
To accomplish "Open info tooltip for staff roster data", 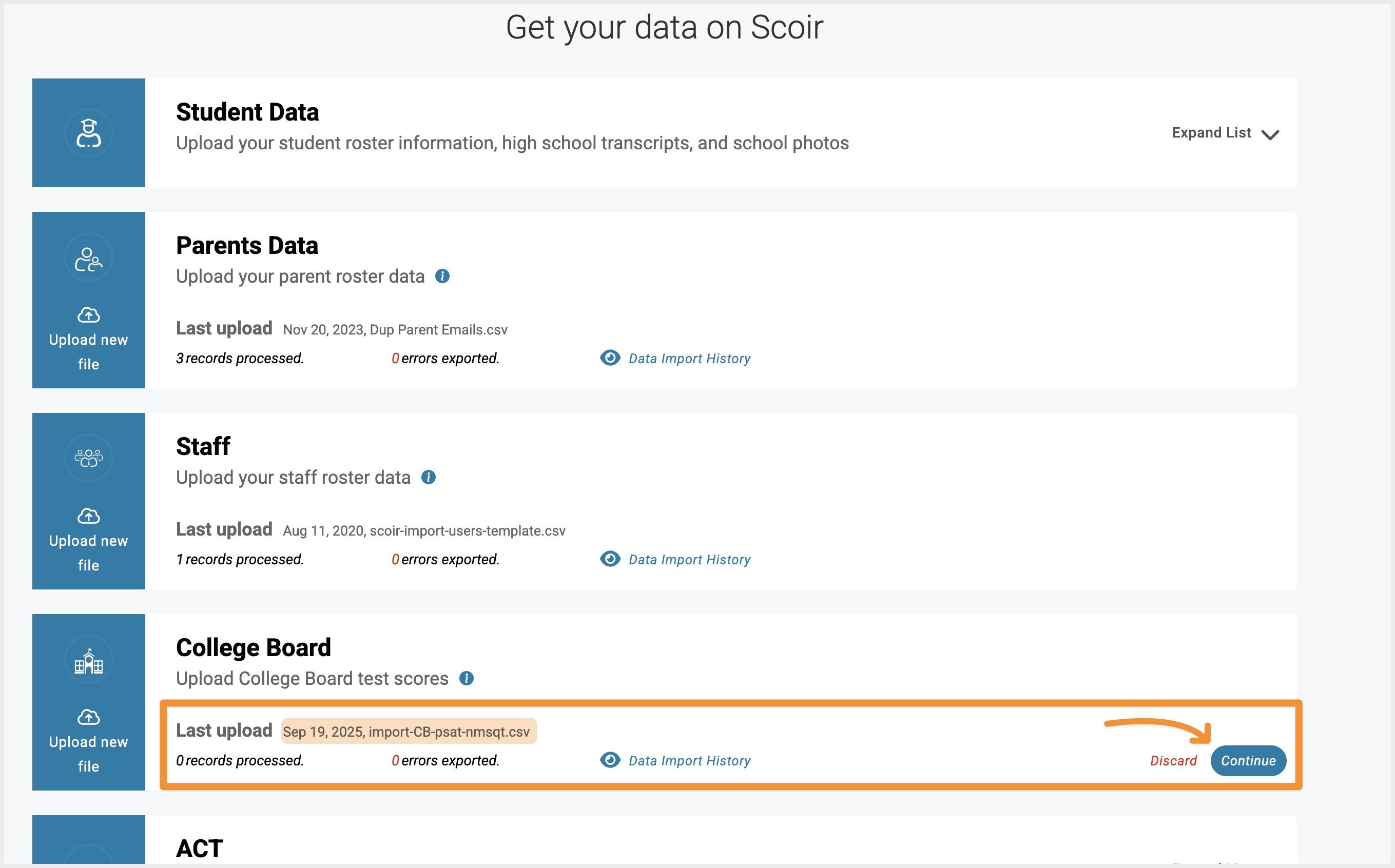I will (x=429, y=477).
